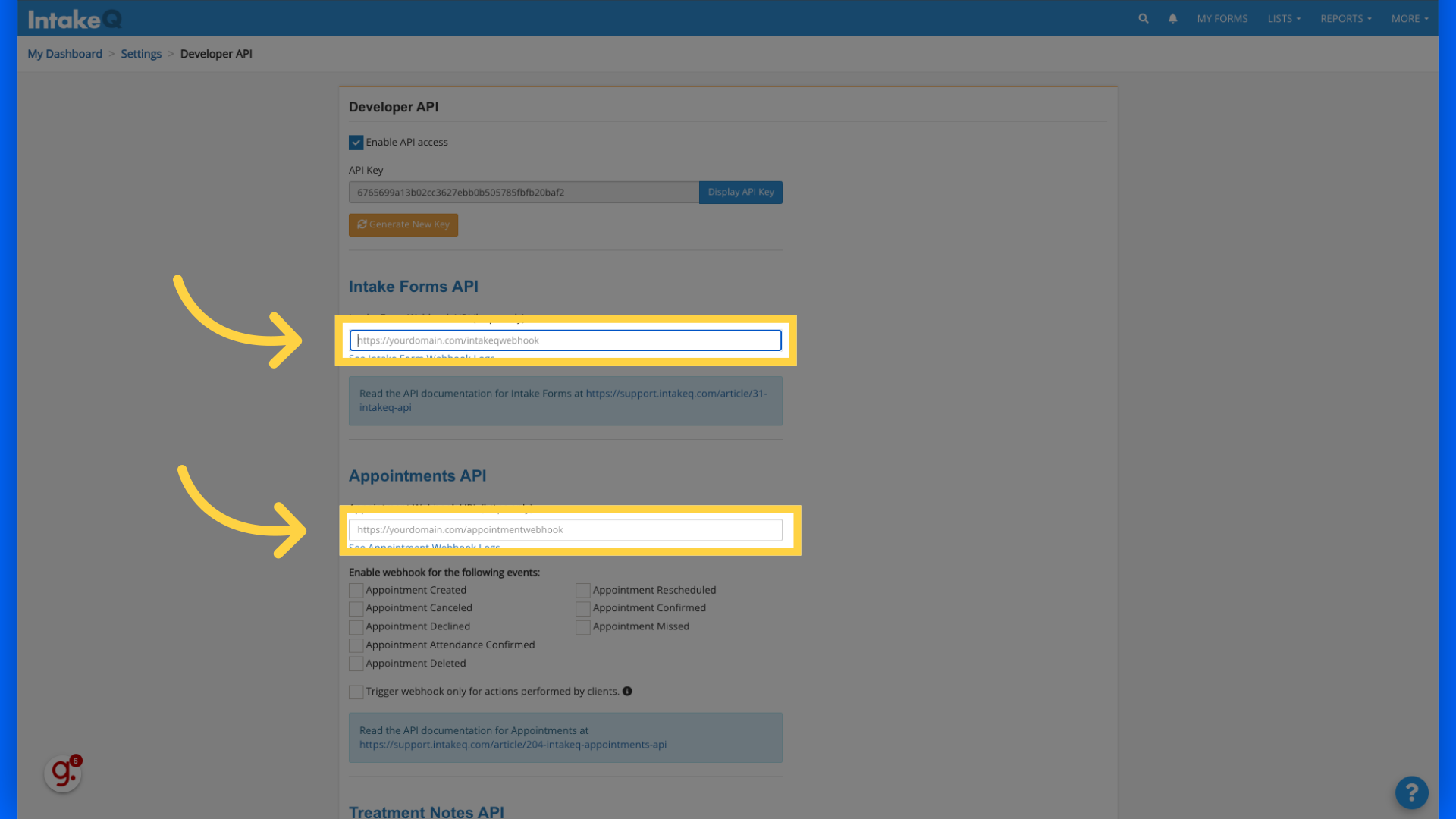Screen dimensions: 1456x819
Task: Check Appointment Created
Action: coord(356,591)
